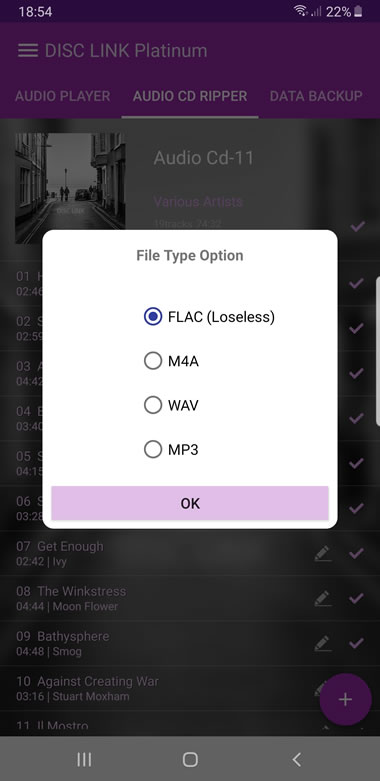Choose MP3 file type
The image size is (380, 781).
click(171, 450)
